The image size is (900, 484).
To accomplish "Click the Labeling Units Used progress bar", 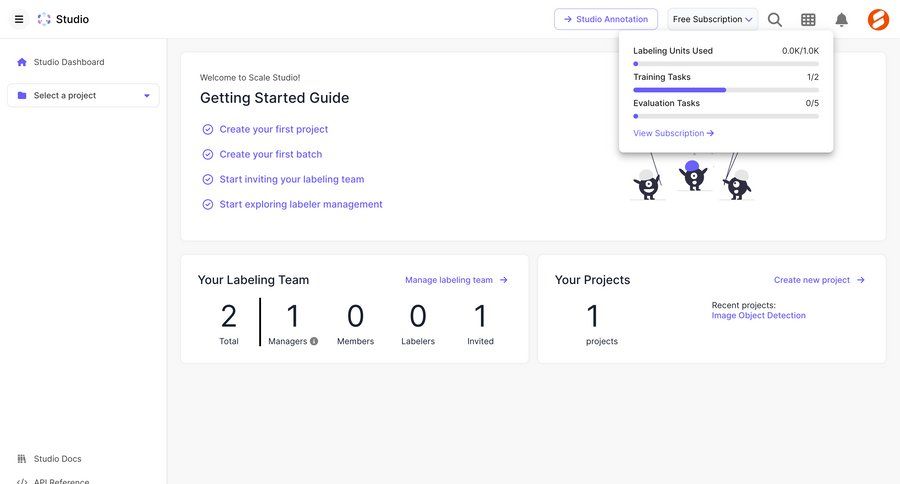I will click(726, 64).
